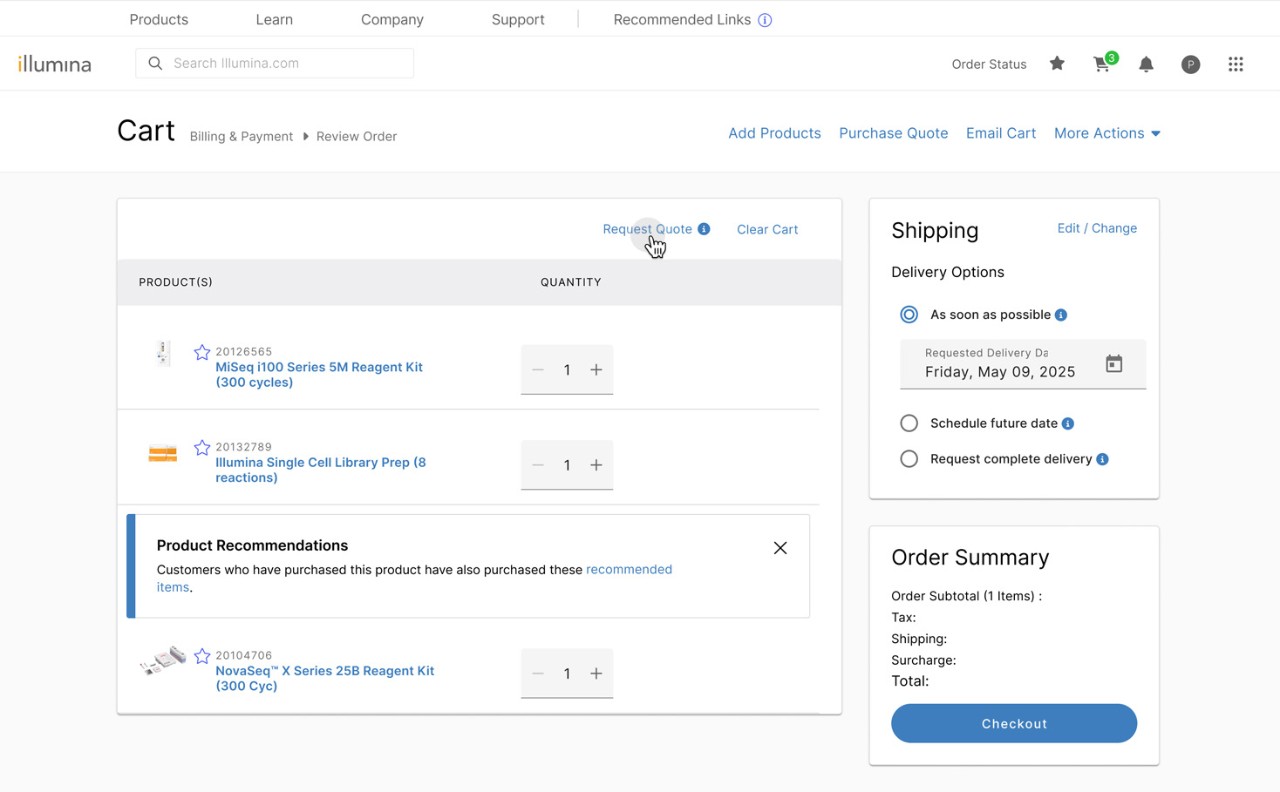Open the shopping cart icon in header

(1102, 64)
